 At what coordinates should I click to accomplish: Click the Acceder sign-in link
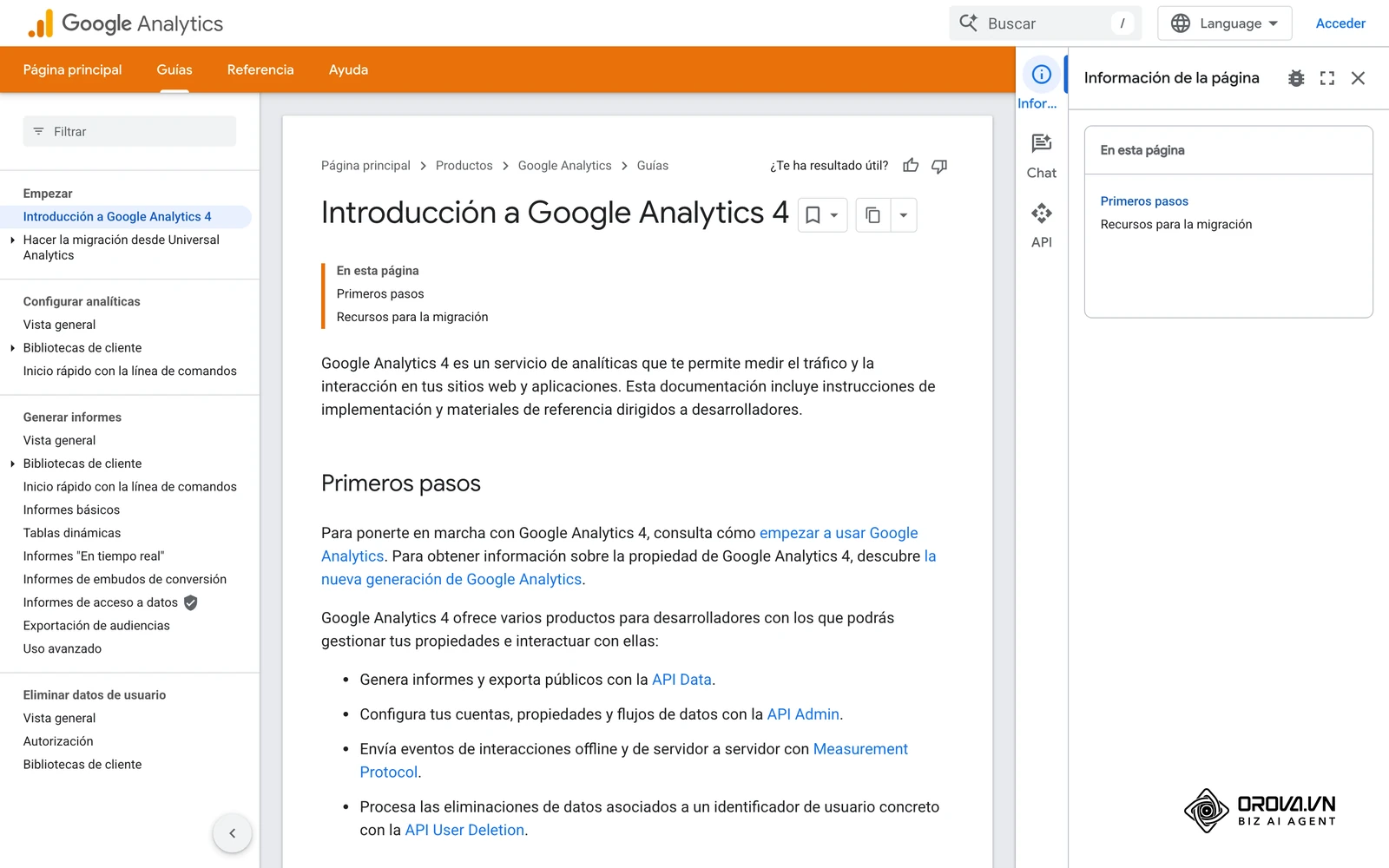1340,23
